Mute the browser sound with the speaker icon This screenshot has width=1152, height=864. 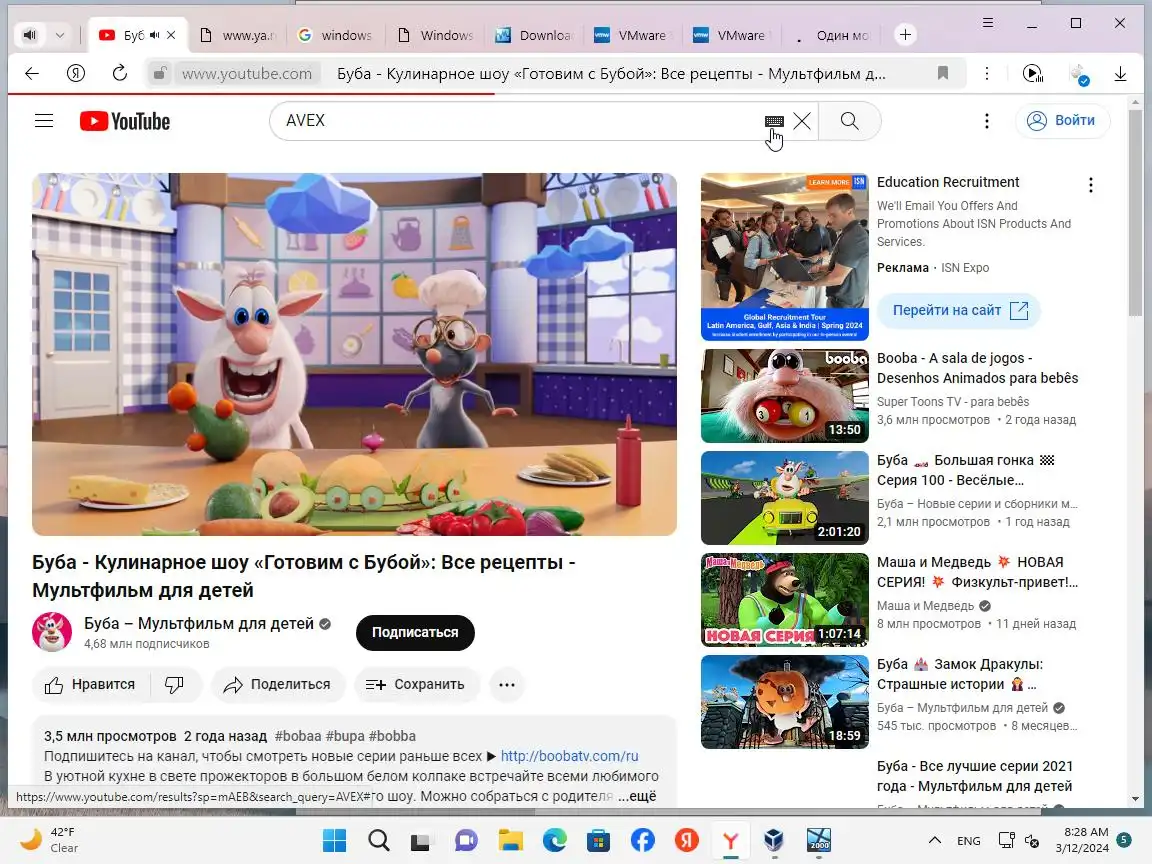(29, 35)
